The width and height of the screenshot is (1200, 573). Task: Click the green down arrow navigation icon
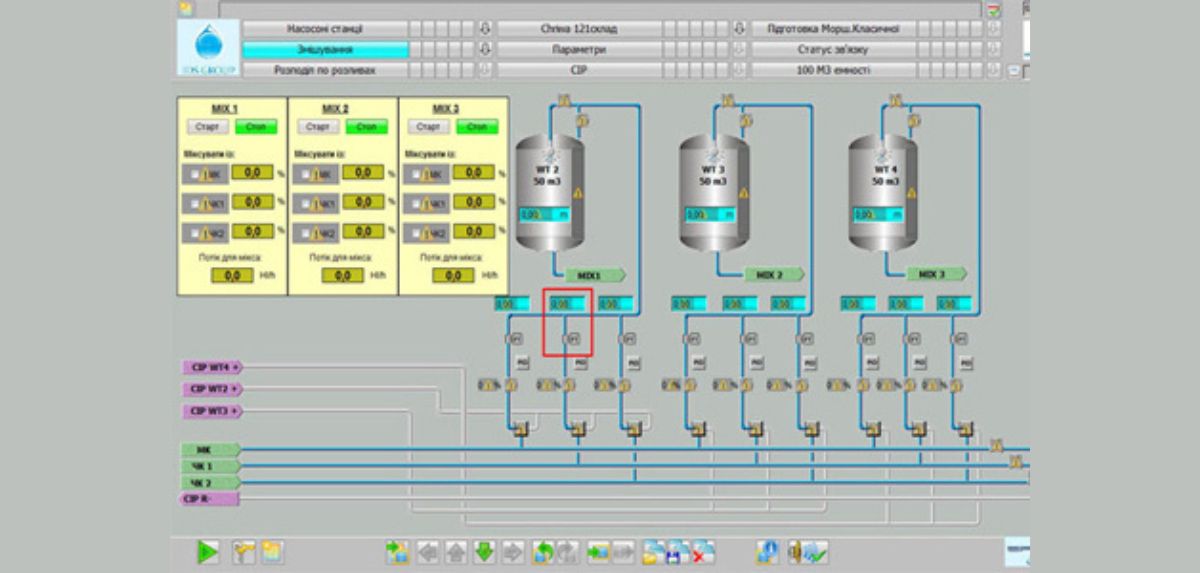point(484,552)
